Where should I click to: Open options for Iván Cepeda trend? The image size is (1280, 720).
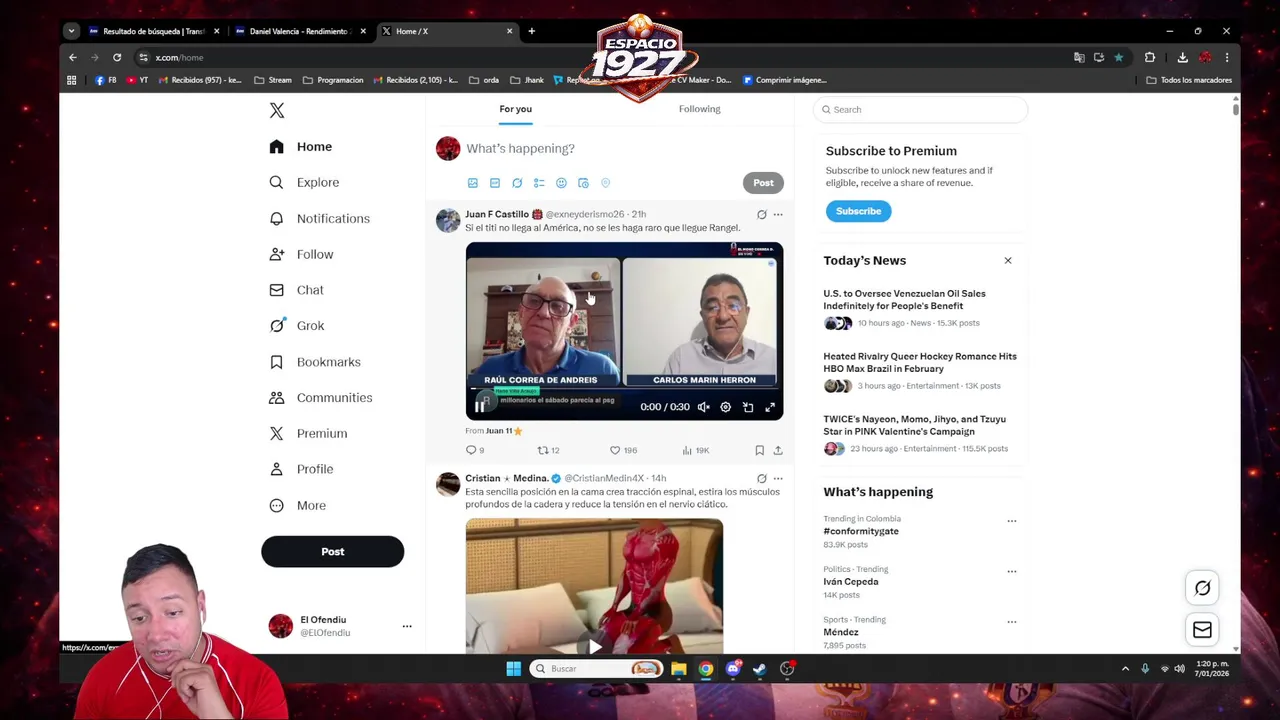1012,571
